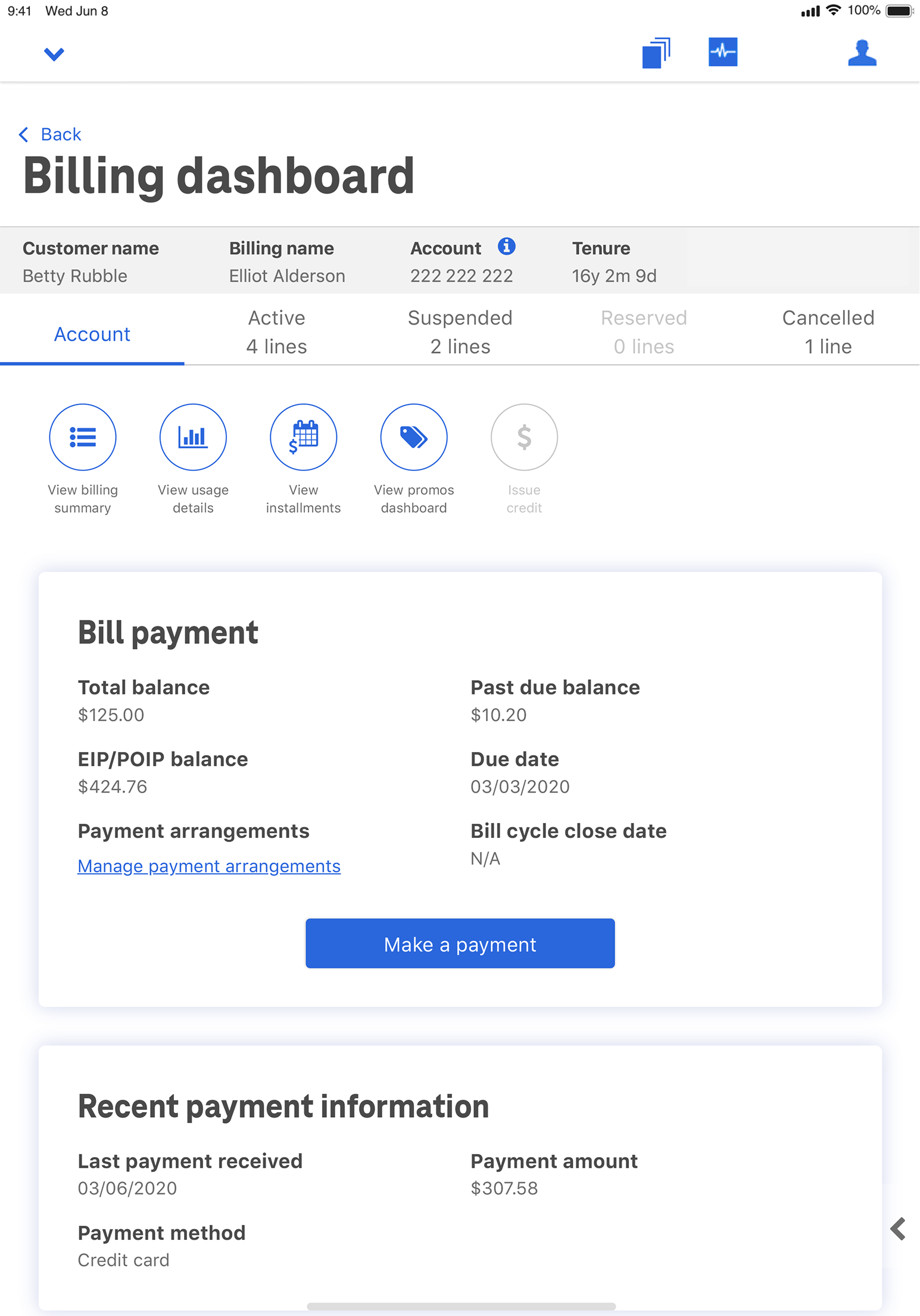Select the Account tab
The image size is (920, 1316).
(x=92, y=334)
